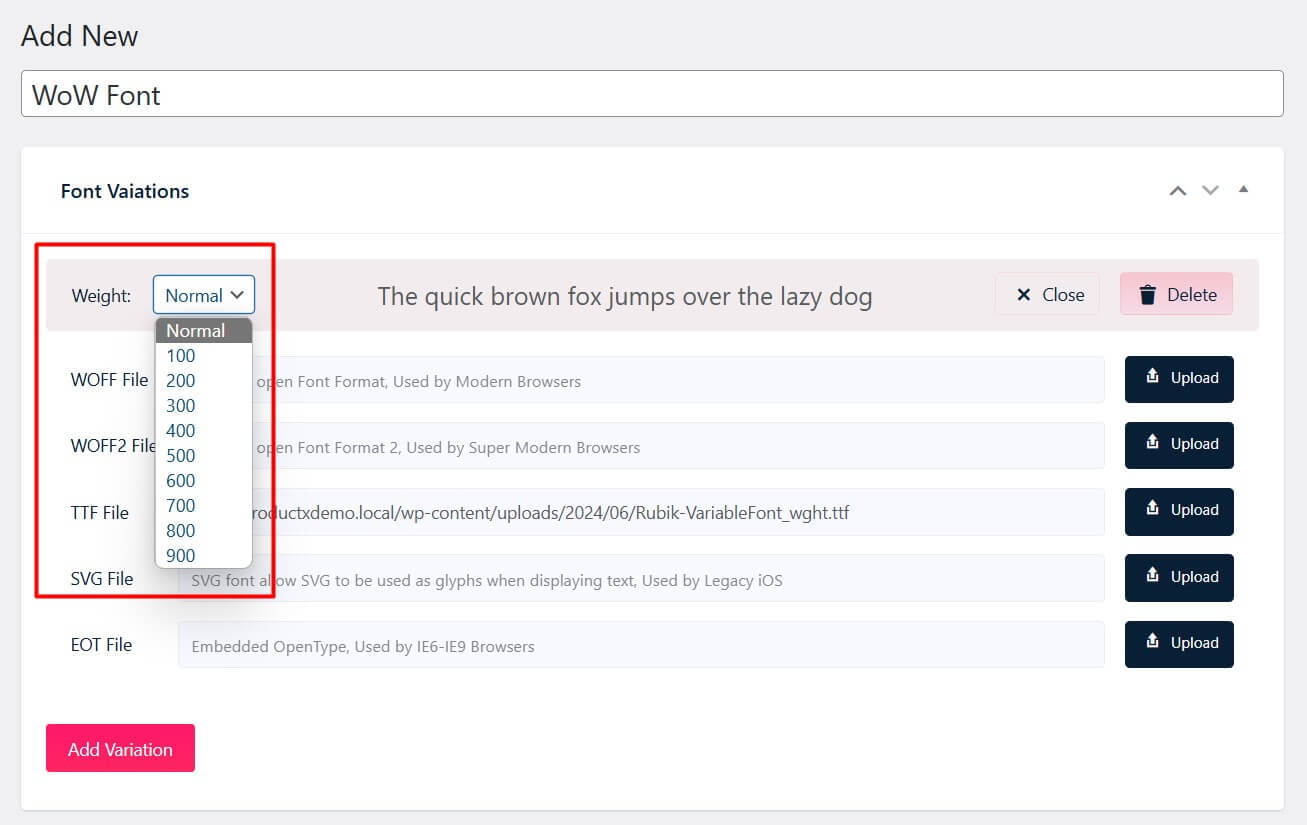Choose weight 400 option
The width and height of the screenshot is (1307, 825).
click(x=181, y=431)
